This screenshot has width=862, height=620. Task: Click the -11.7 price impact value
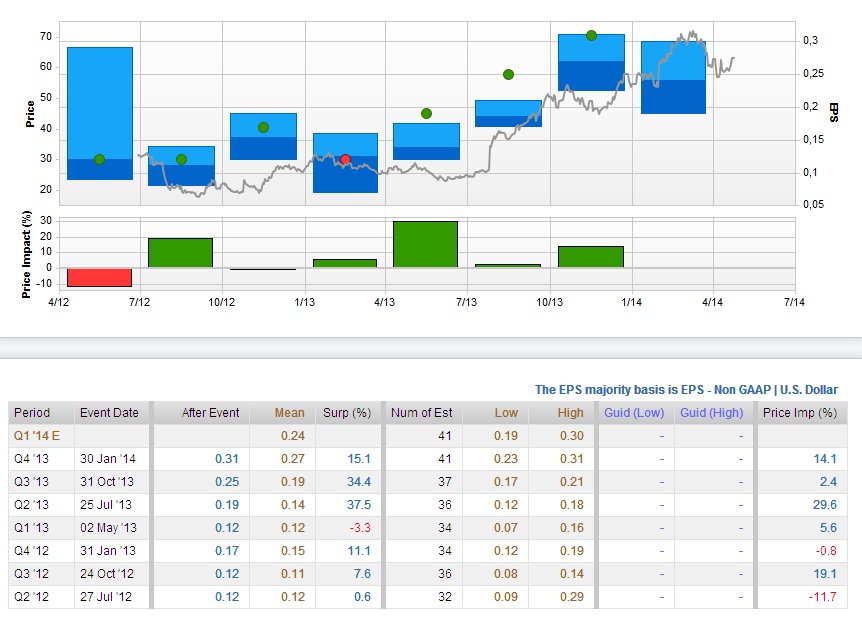(822, 597)
